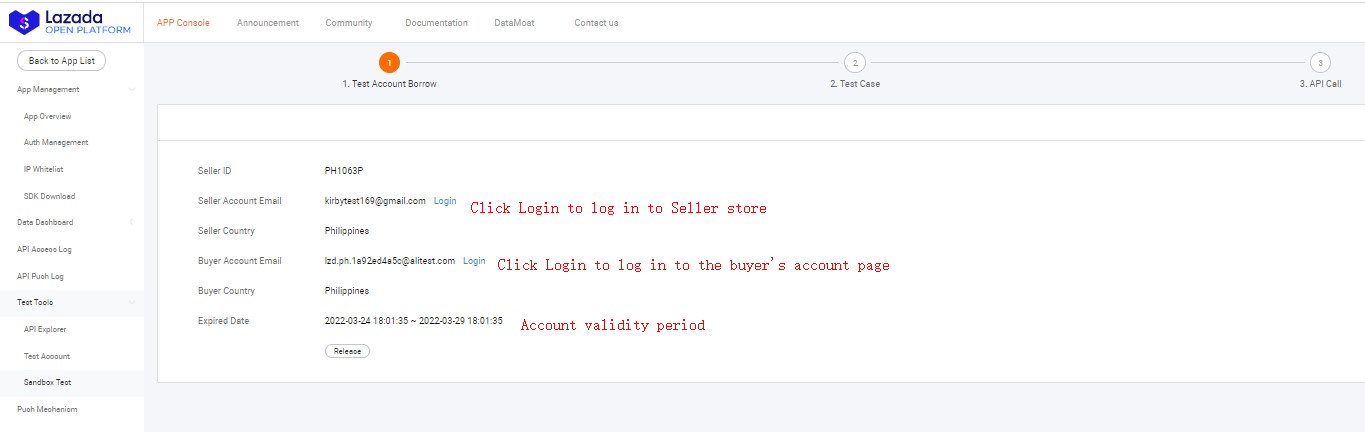Jump to step 3 API Call circle
The image size is (1365, 432).
coord(1320,62)
